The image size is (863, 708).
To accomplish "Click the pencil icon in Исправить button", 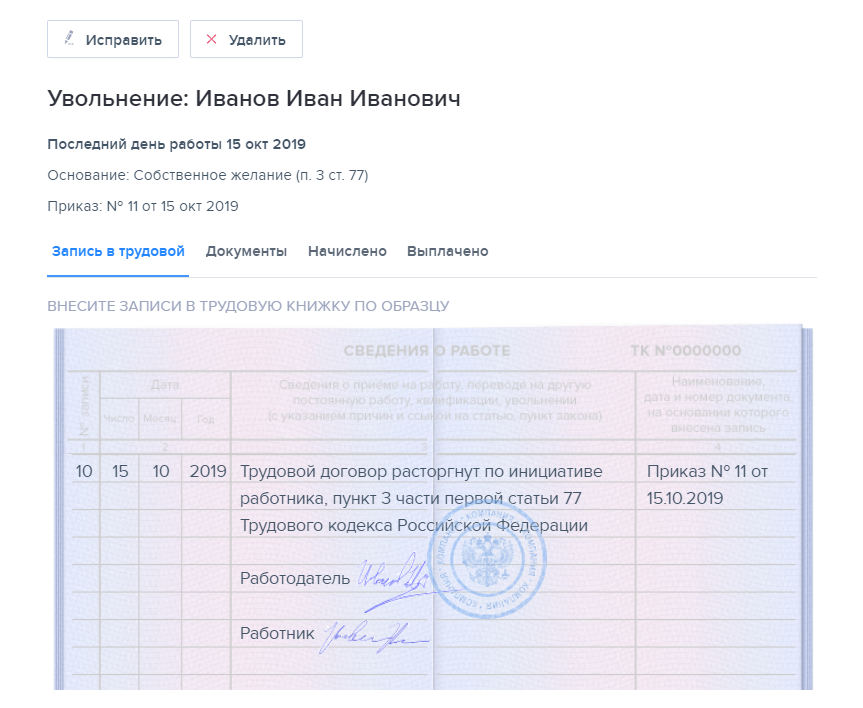I will pyautogui.click(x=69, y=39).
